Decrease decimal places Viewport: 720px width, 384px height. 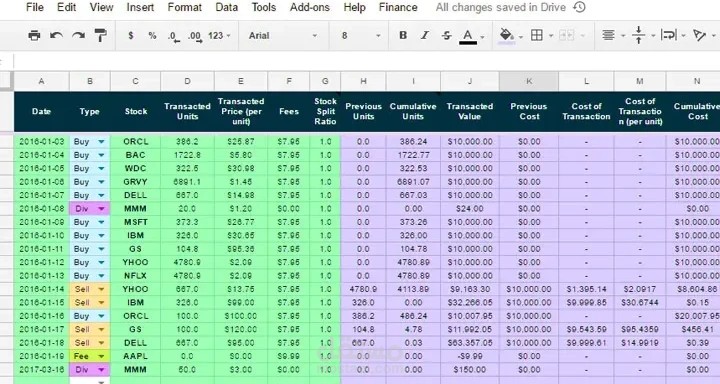pyautogui.click(x=174, y=36)
